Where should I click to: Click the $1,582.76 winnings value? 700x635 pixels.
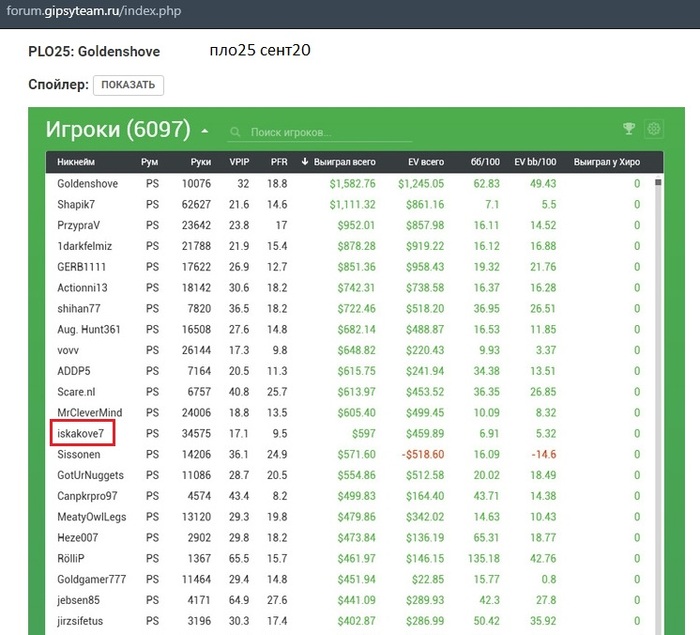click(353, 184)
